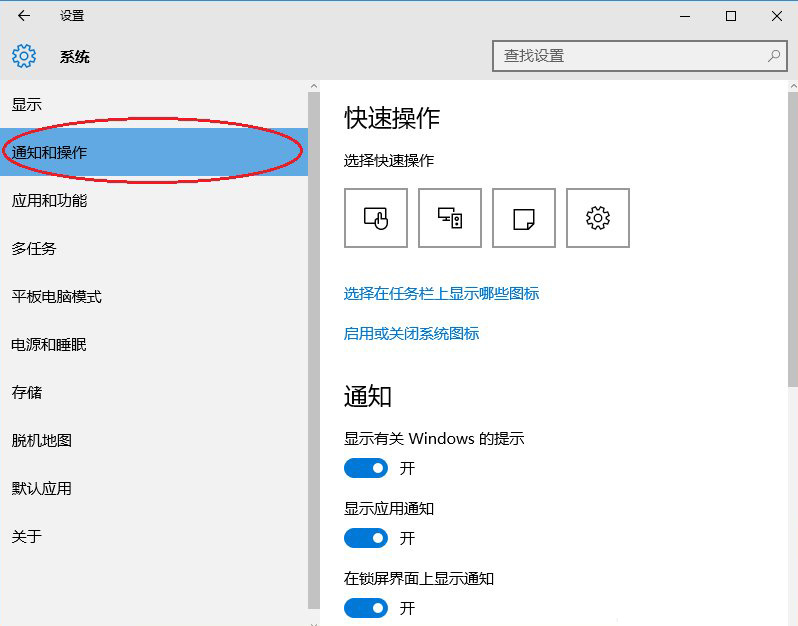
Task: Open 脱机地图 settings page
Action: point(154,440)
